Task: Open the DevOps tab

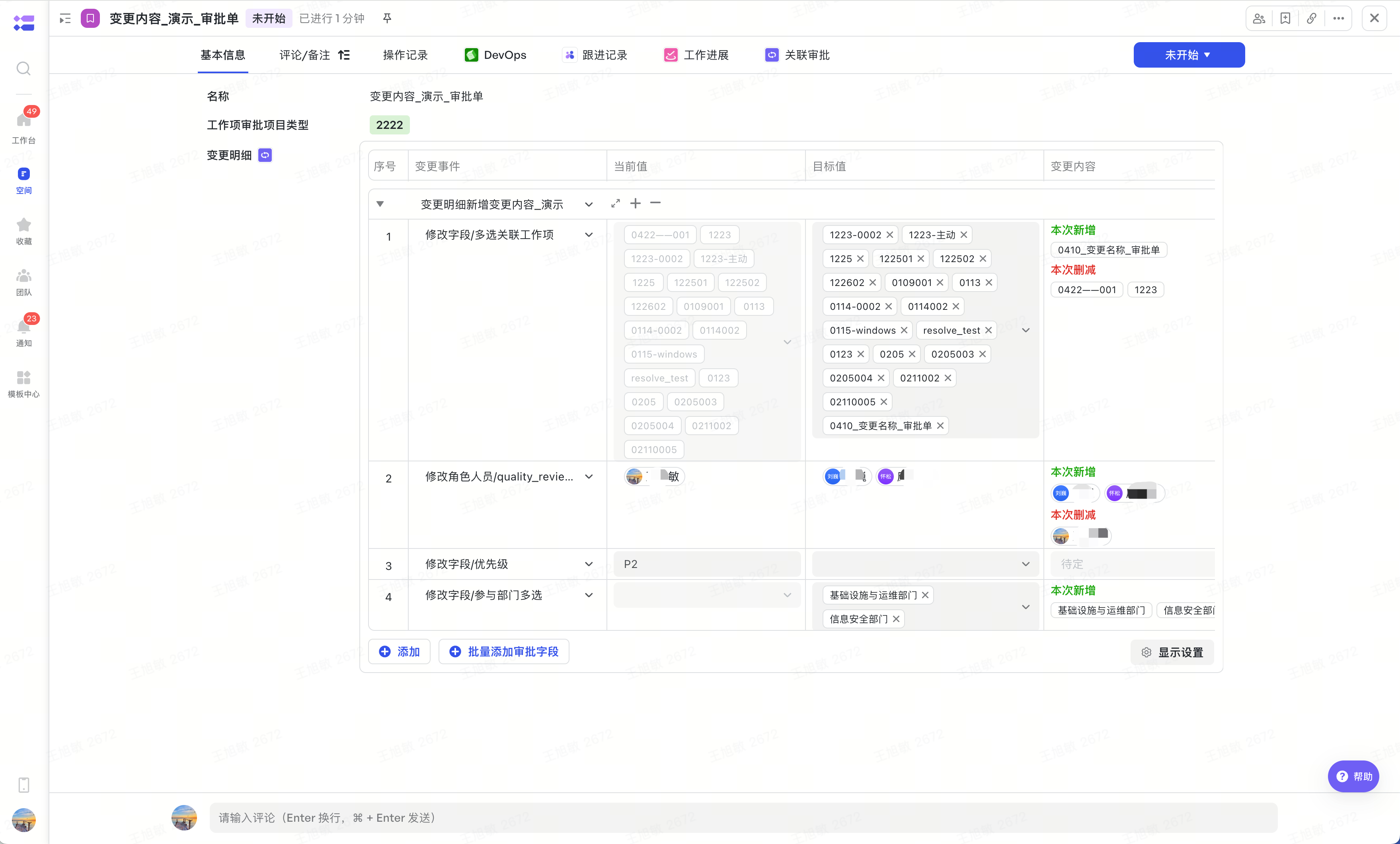Action: (495, 55)
